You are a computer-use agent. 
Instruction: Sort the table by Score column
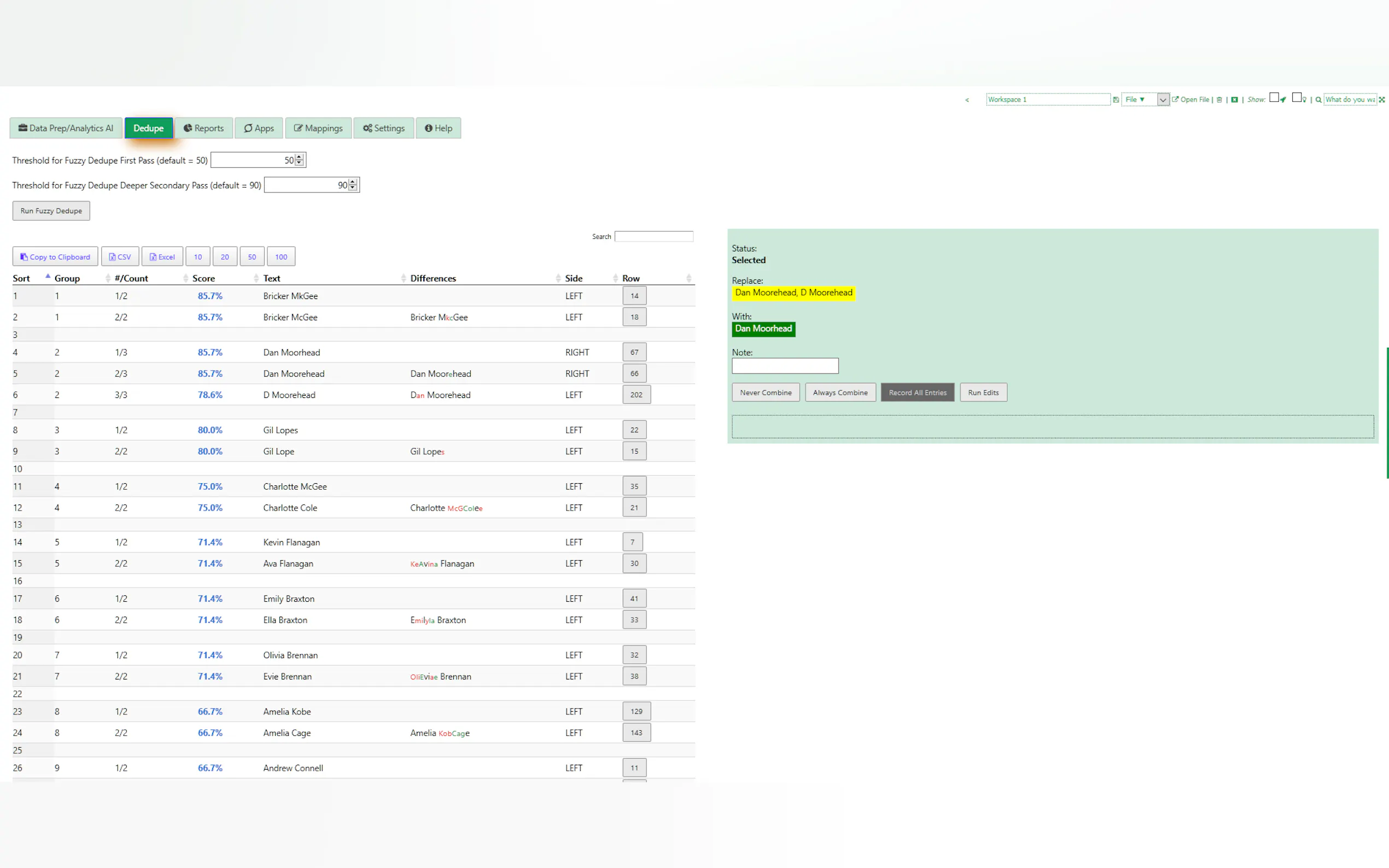[204, 278]
